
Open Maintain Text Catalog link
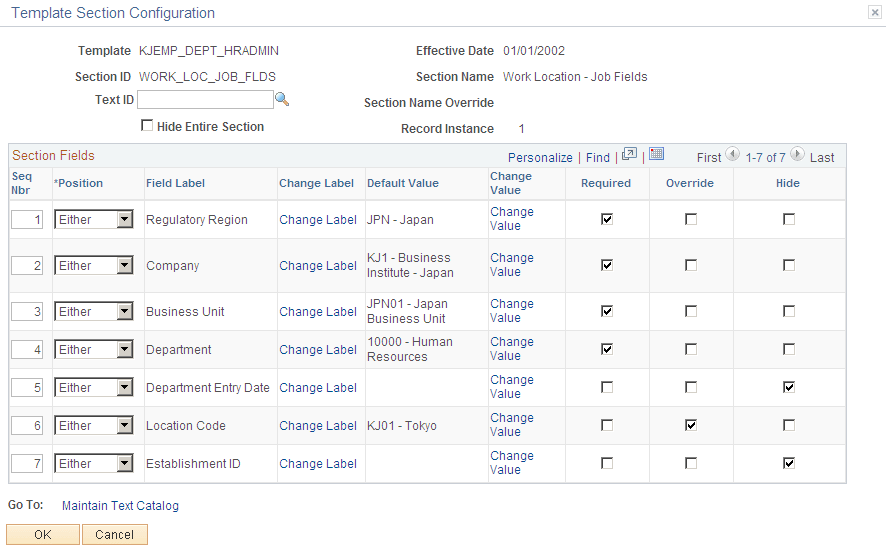(x=120, y=506)
